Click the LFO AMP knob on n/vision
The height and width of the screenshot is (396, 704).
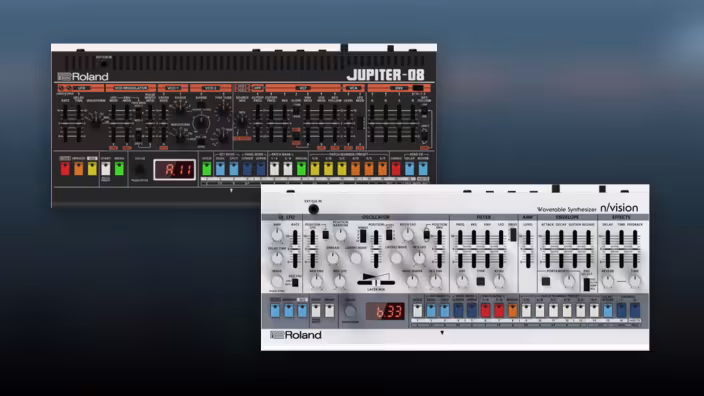click(277, 235)
